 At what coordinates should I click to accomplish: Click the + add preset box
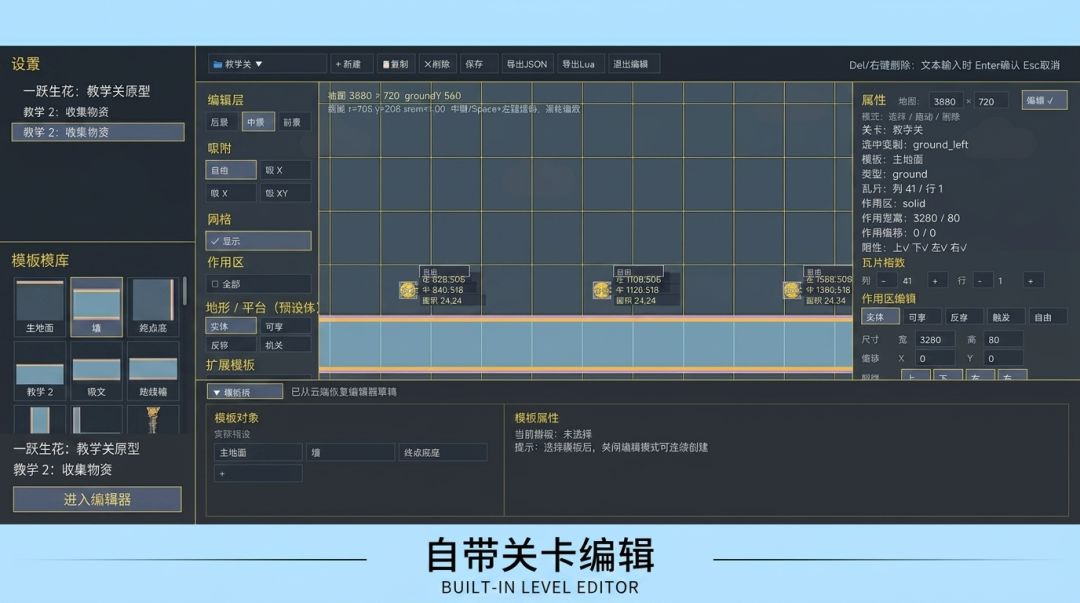258,473
